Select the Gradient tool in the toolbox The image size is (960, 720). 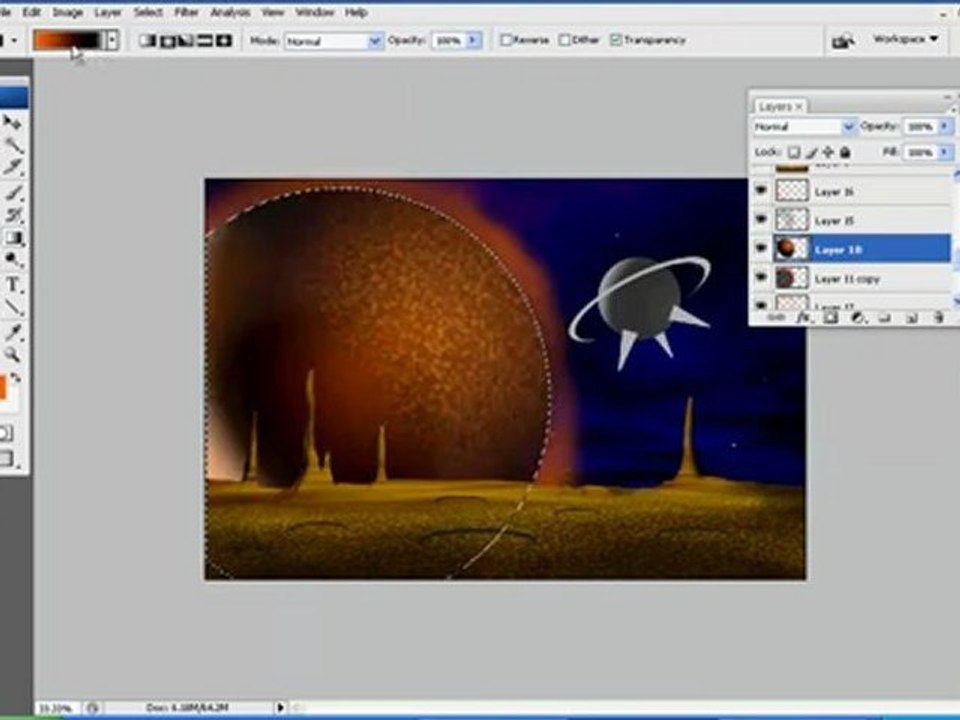[x=13, y=238]
